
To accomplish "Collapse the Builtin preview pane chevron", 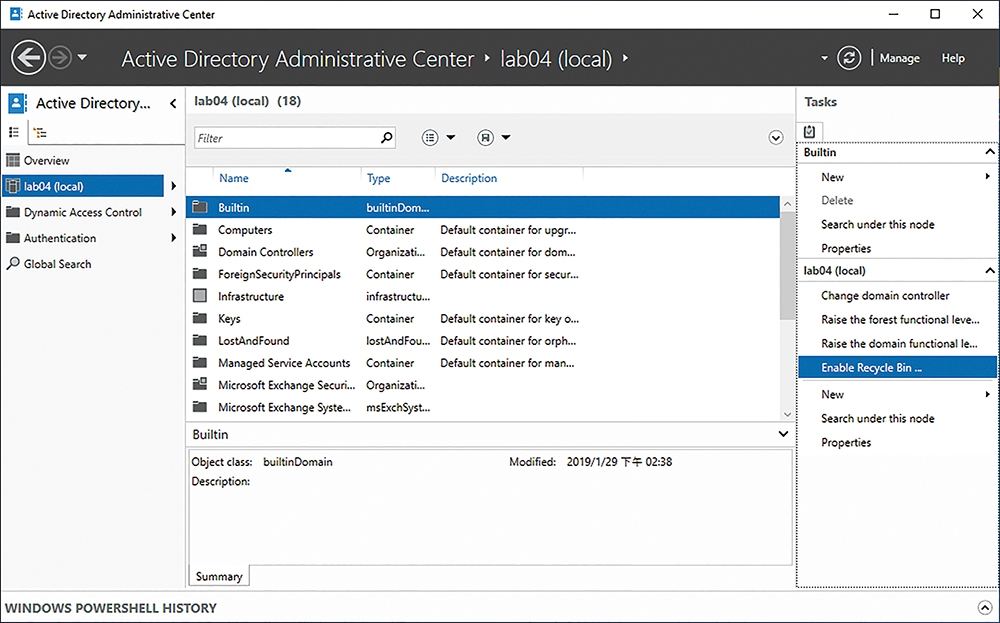I will 783,434.
